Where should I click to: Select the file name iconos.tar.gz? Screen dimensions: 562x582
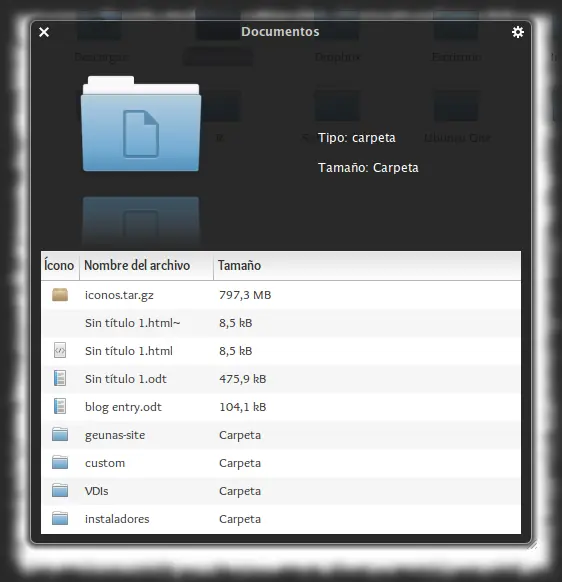[x=119, y=295]
